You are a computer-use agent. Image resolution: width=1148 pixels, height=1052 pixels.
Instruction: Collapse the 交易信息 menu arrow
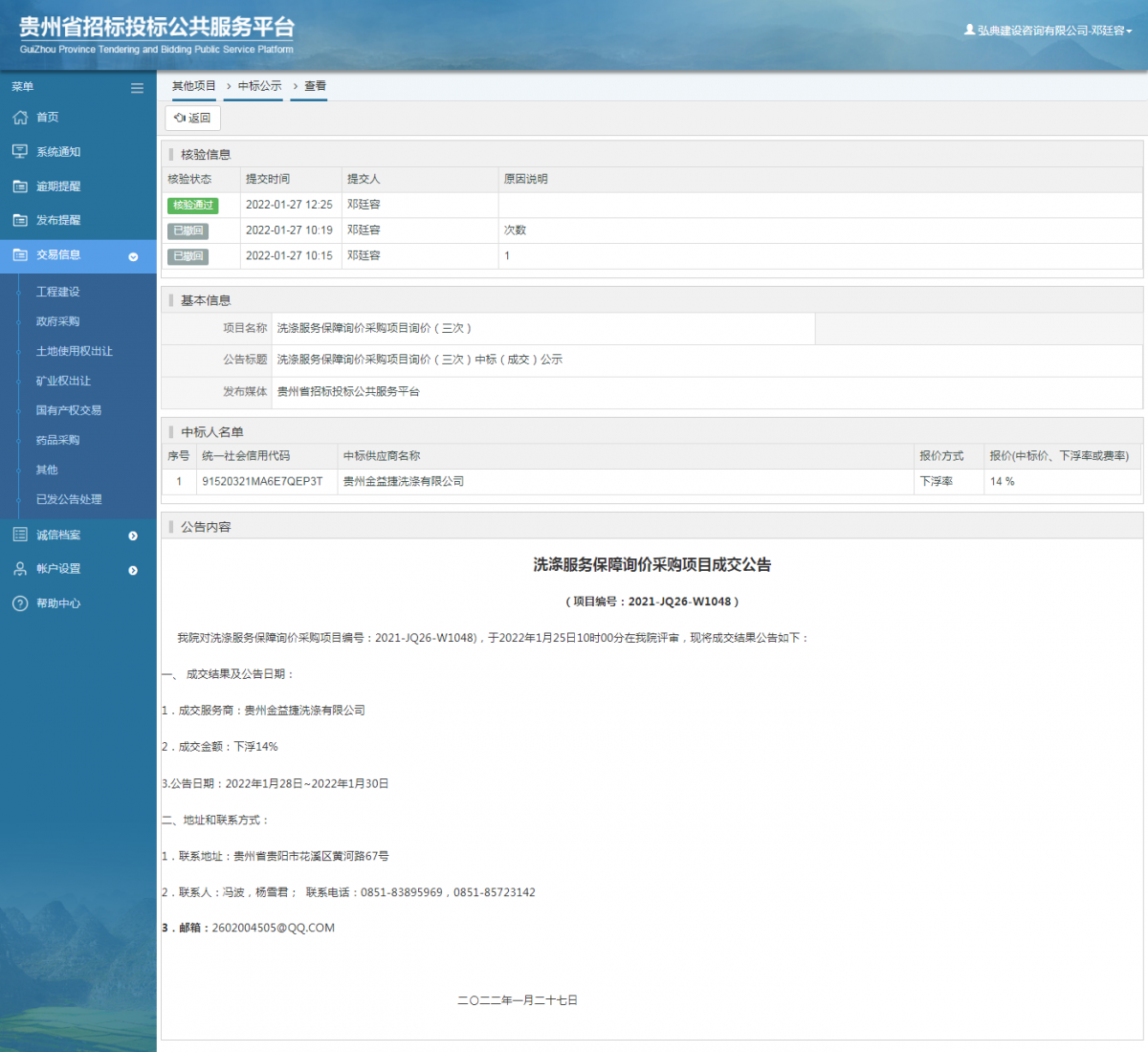point(133,256)
